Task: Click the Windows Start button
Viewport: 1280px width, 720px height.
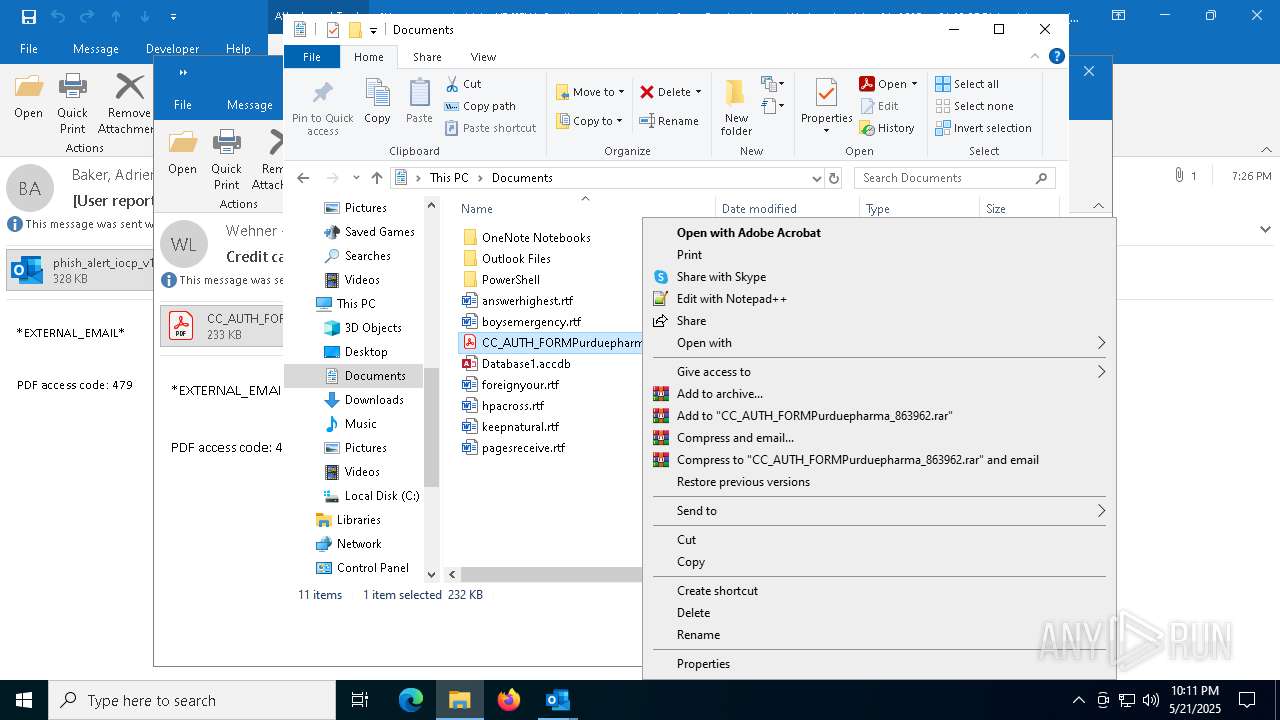Action: (24, 700)
